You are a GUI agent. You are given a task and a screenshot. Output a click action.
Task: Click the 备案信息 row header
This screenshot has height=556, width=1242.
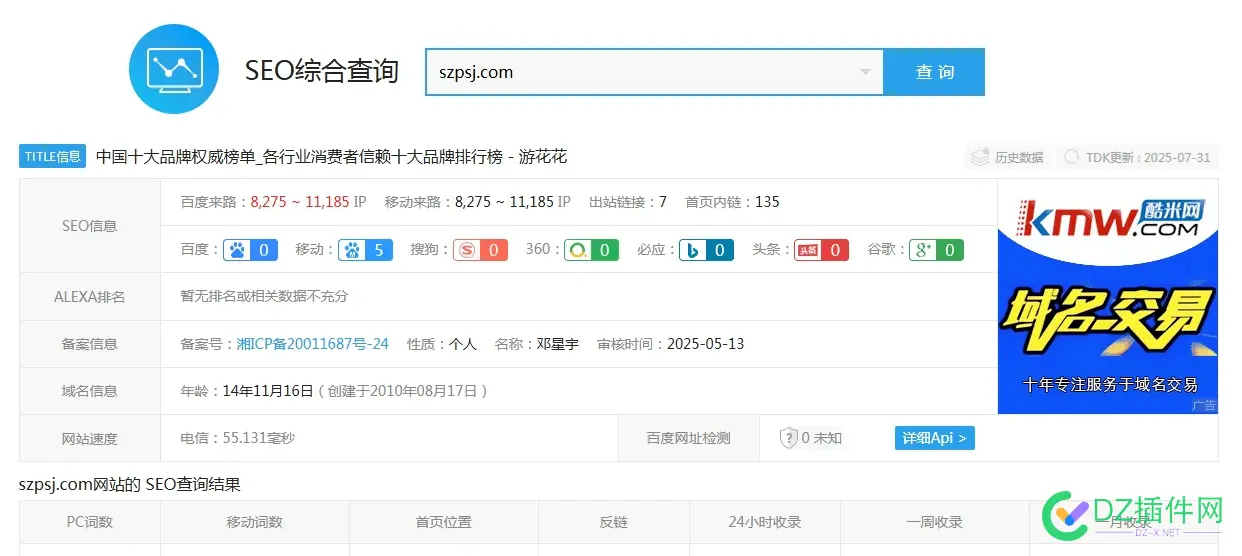(90, 344)
